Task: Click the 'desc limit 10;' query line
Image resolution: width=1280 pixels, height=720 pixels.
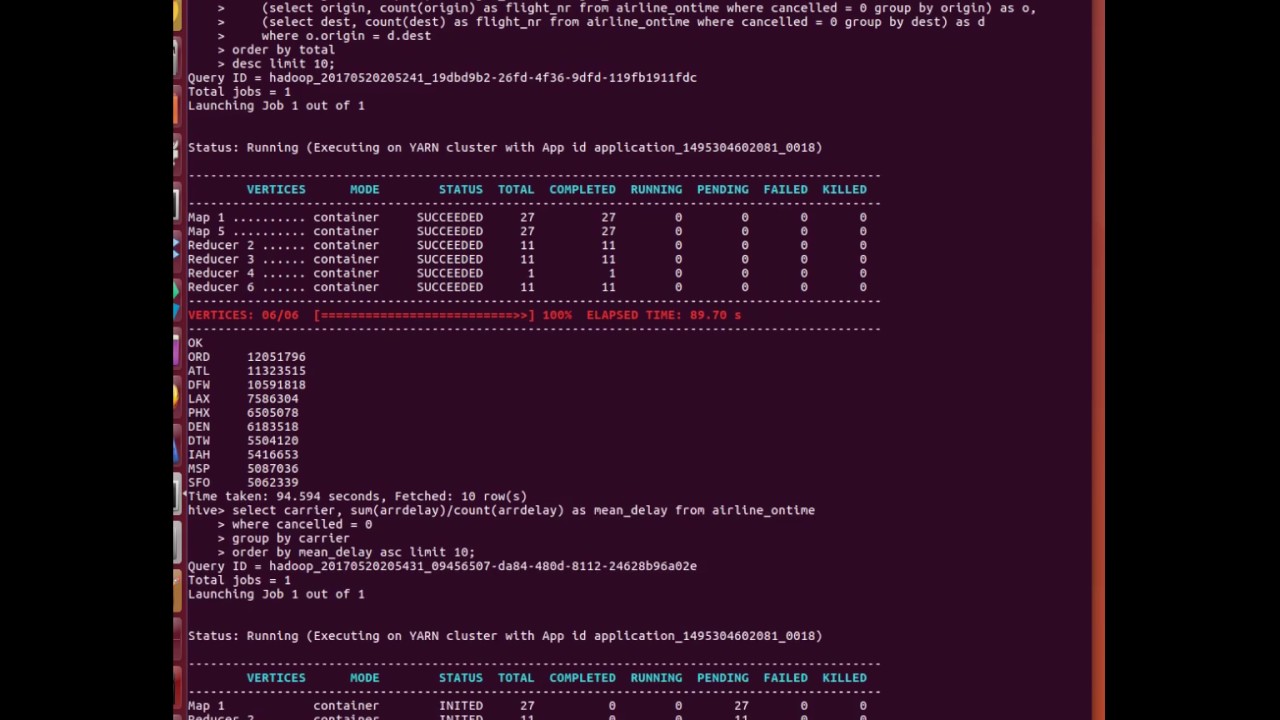Action: [283, 63]
